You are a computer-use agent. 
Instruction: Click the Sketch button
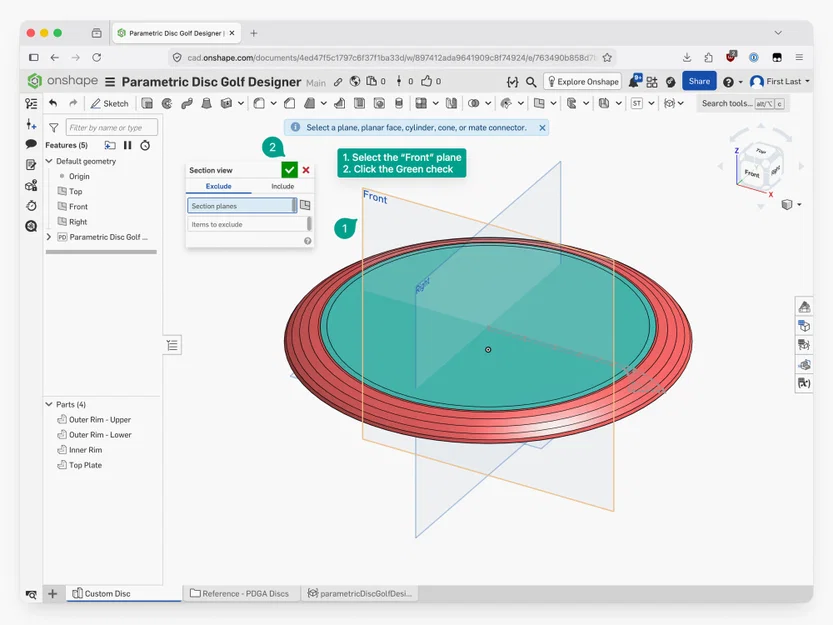pos(109,104)
